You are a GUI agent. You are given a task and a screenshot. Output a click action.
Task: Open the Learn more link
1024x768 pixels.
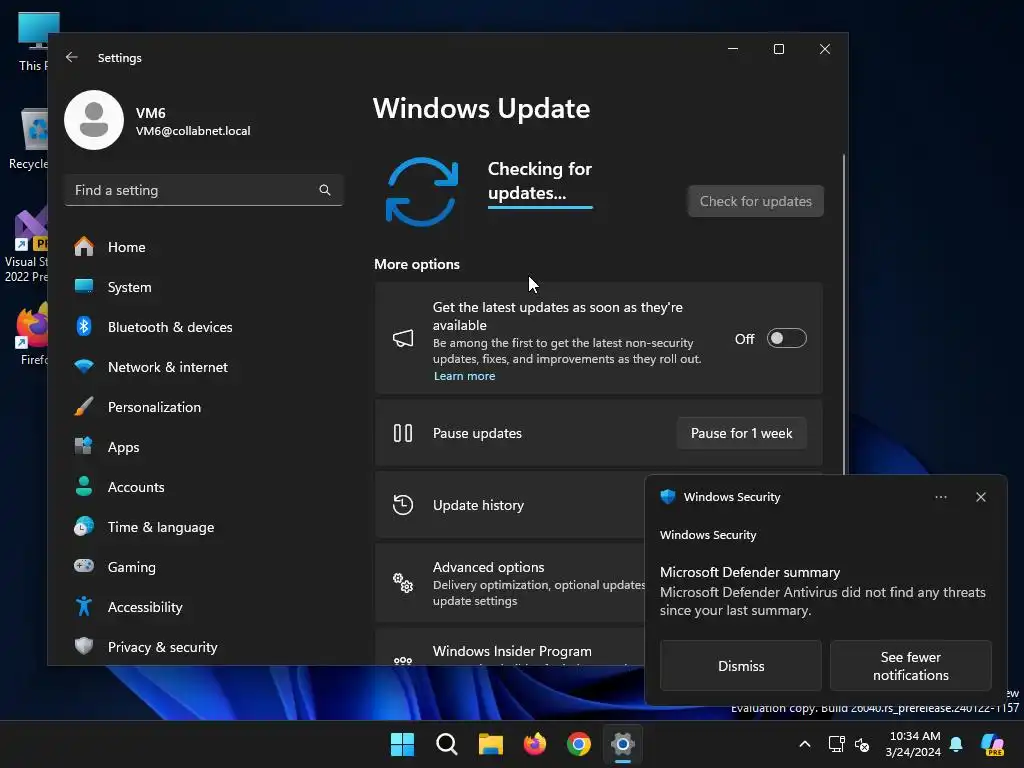click(x=464, y=376)
